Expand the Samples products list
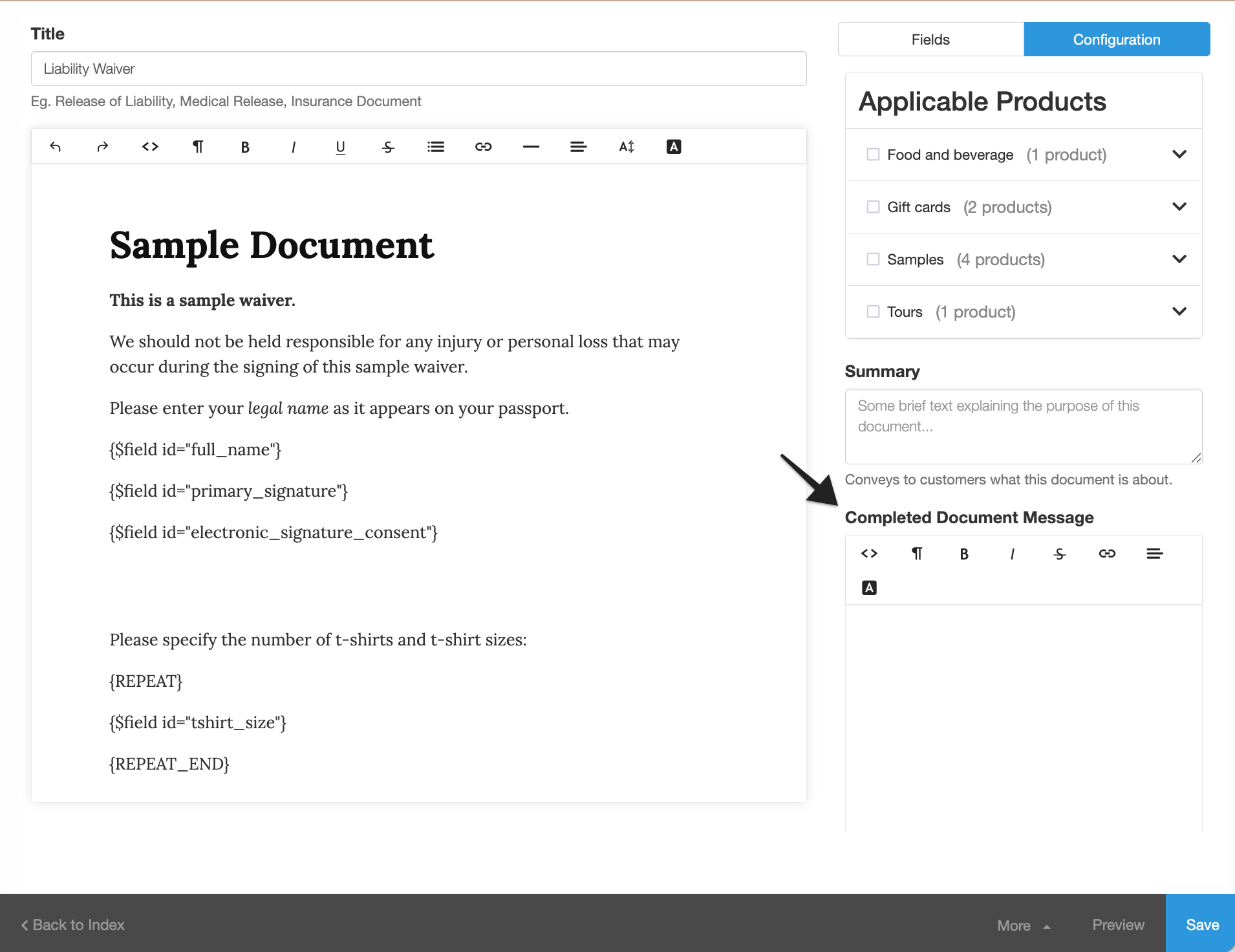Screen dimensions: 1235x952 (1179, 259)
